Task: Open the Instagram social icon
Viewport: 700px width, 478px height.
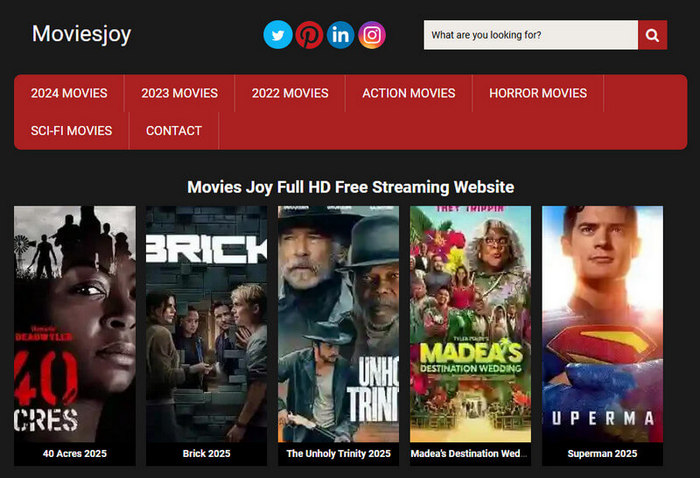Action: tap(371, 35)
